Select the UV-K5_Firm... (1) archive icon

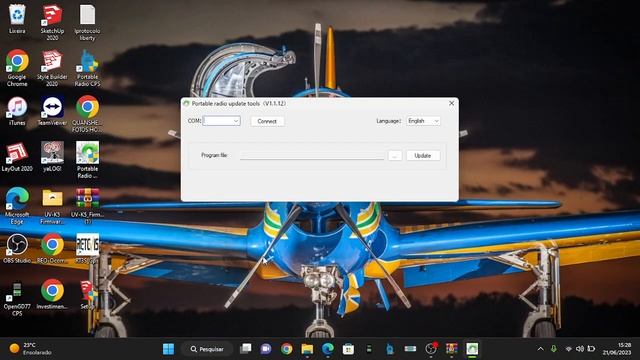coord(87,206)
